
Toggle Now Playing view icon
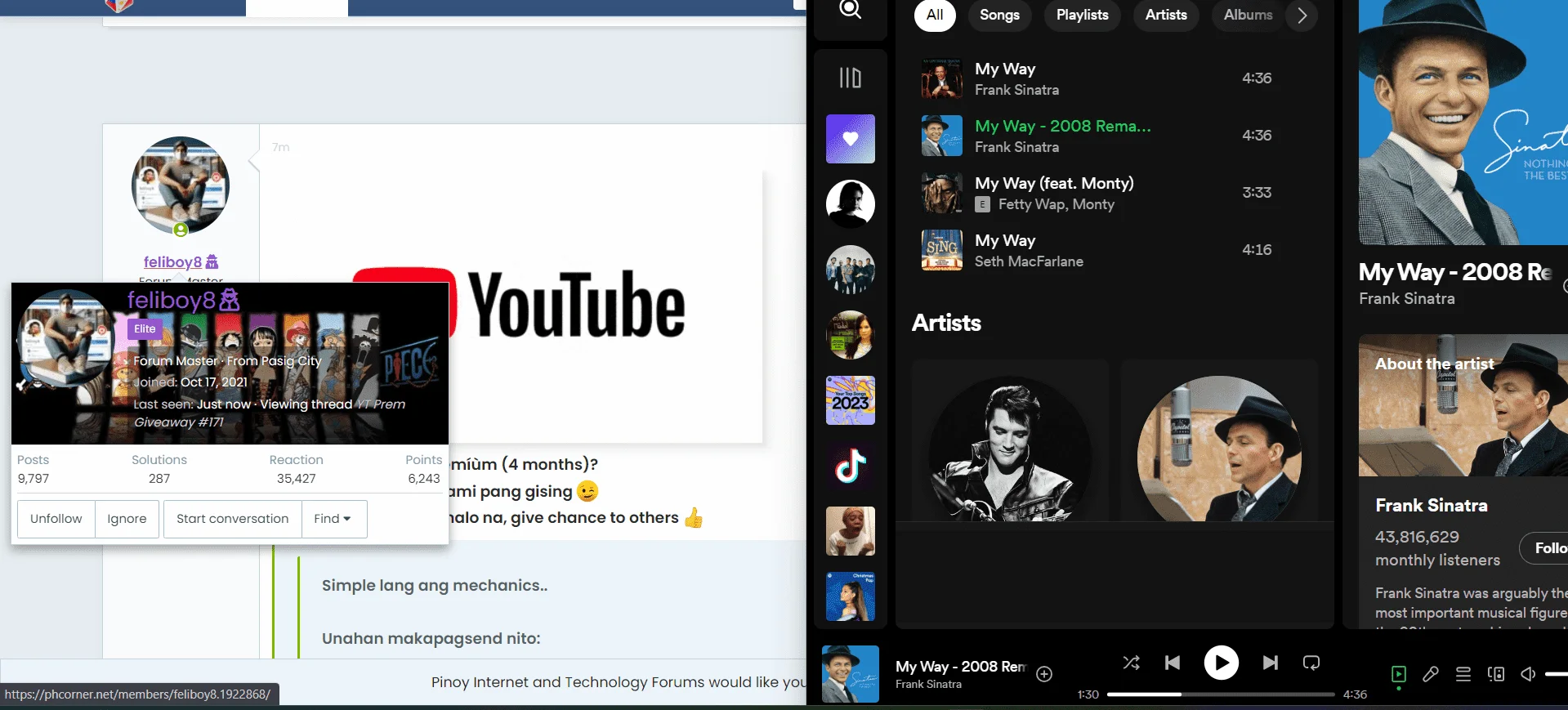coord(1399,674)
